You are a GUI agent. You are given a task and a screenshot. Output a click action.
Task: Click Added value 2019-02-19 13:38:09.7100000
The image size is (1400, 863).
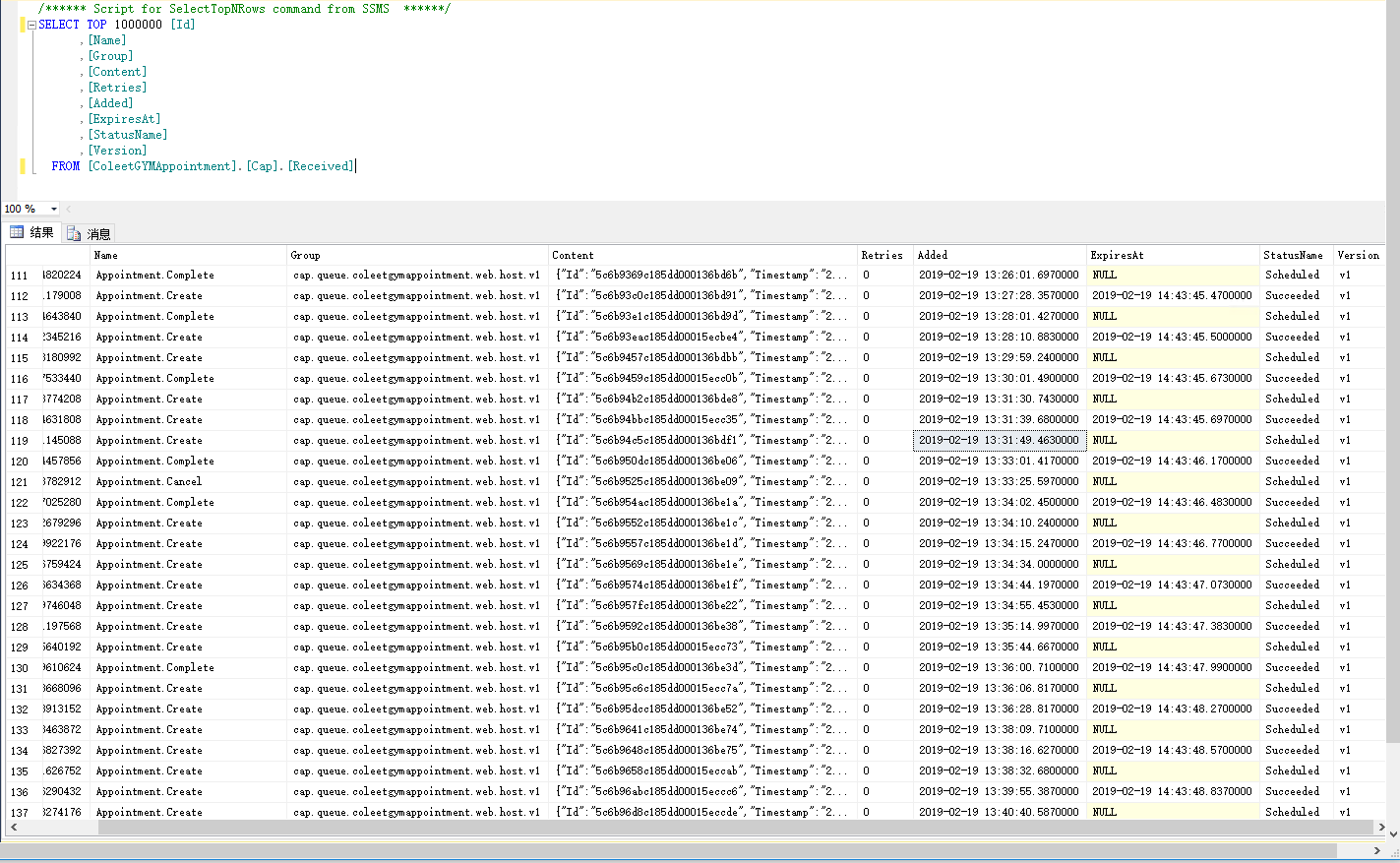[1000, 730]
